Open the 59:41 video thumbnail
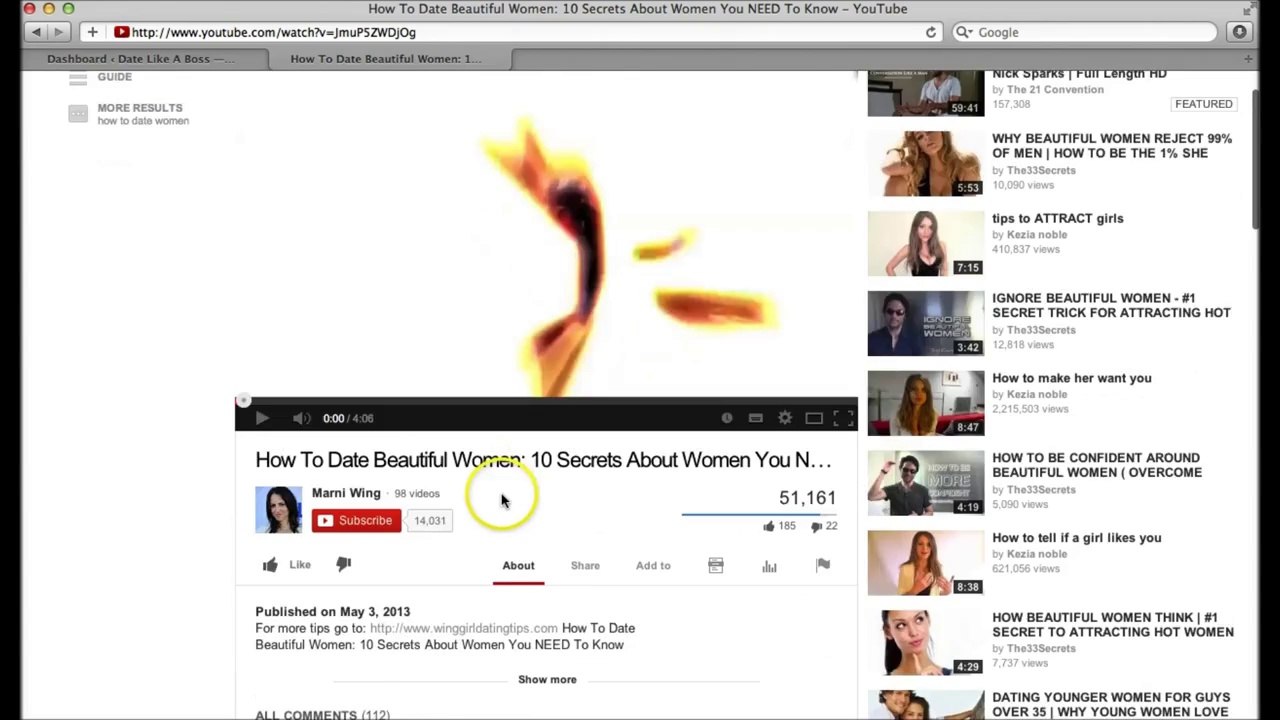Viewport: 1280px width, 720px height. [925, 93]
